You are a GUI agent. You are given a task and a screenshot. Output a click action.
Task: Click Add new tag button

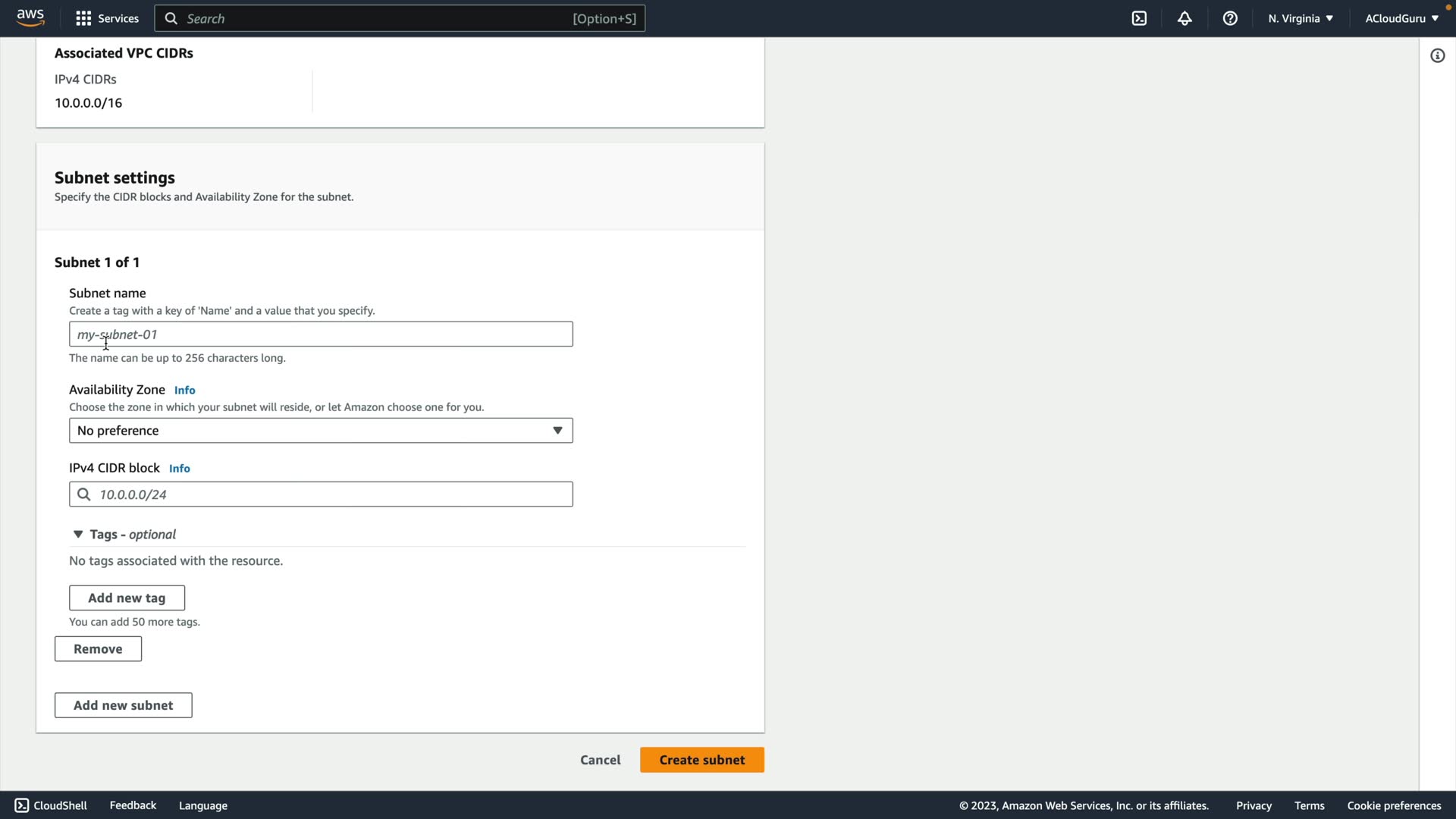click(127, 598)
